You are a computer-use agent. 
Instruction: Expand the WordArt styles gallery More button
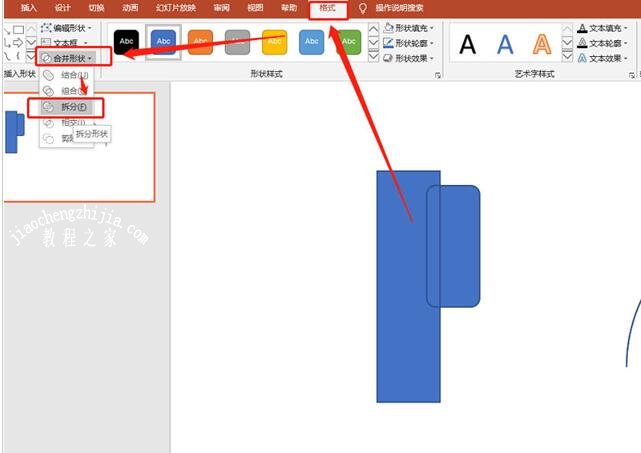pos(567,56)
